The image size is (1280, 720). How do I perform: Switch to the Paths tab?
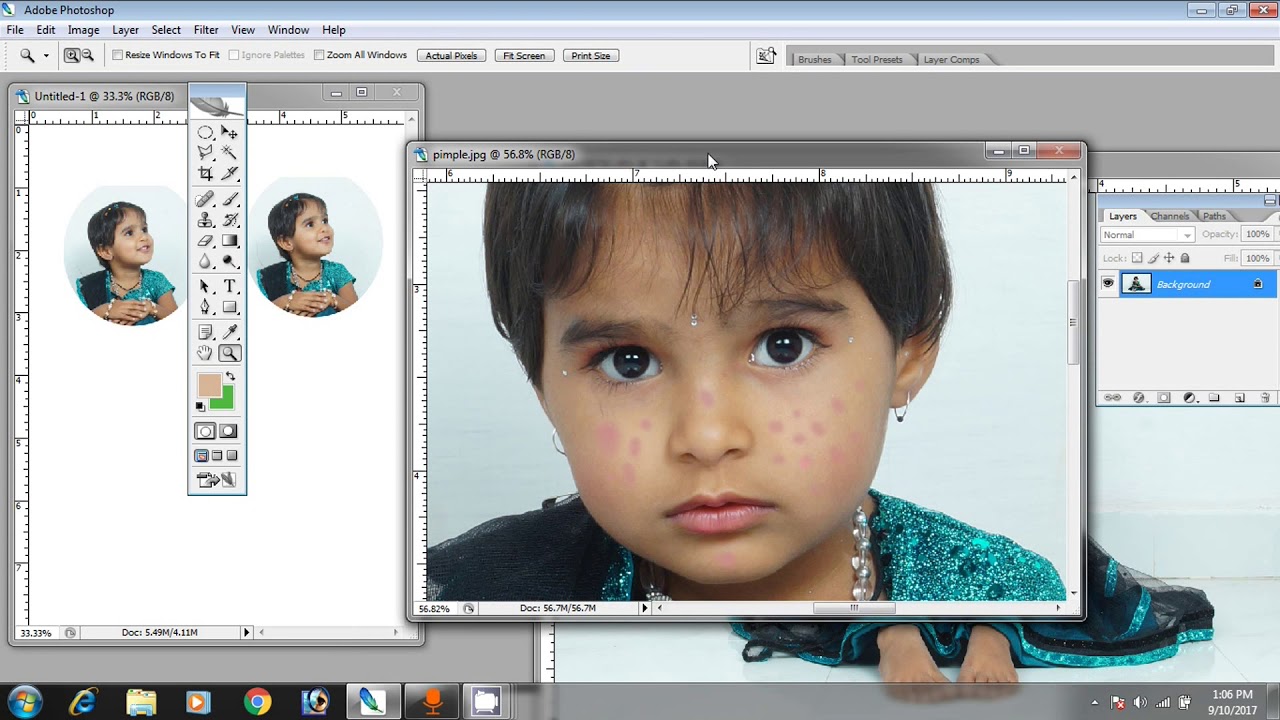[1214, 216]
